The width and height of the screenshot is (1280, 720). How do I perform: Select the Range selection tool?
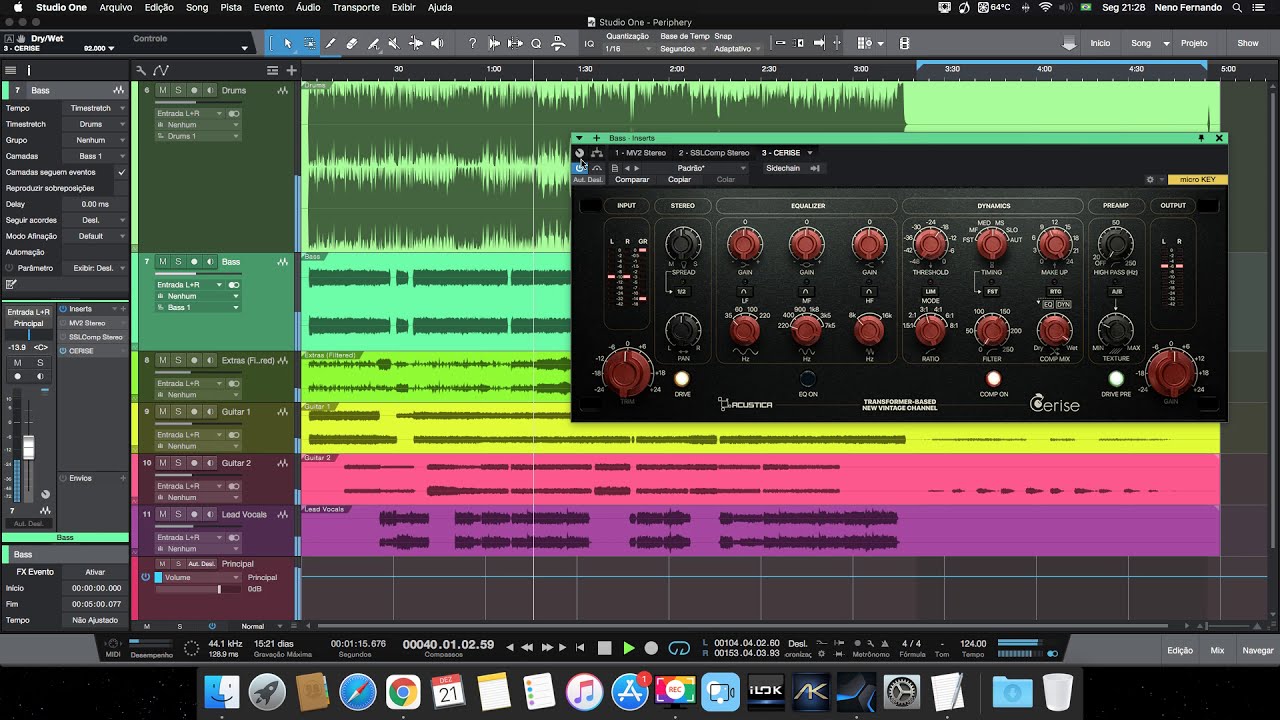[x=309, y=44]
